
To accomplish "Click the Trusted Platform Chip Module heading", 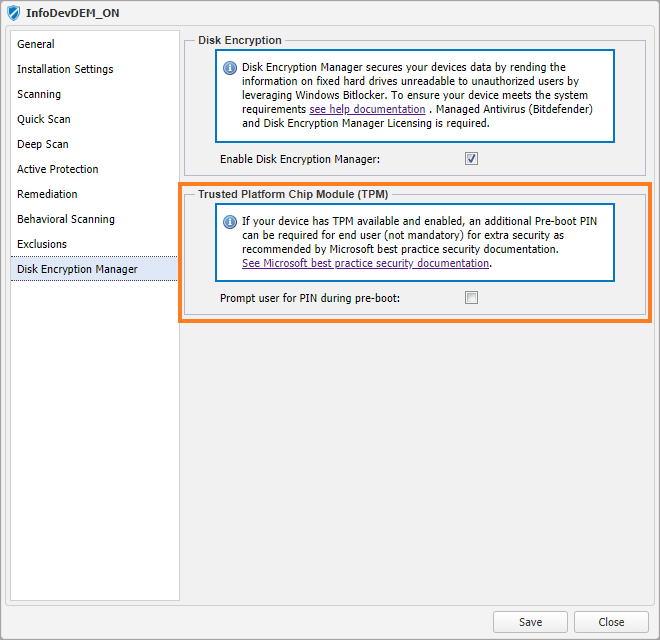I will (x=293, y=194).
